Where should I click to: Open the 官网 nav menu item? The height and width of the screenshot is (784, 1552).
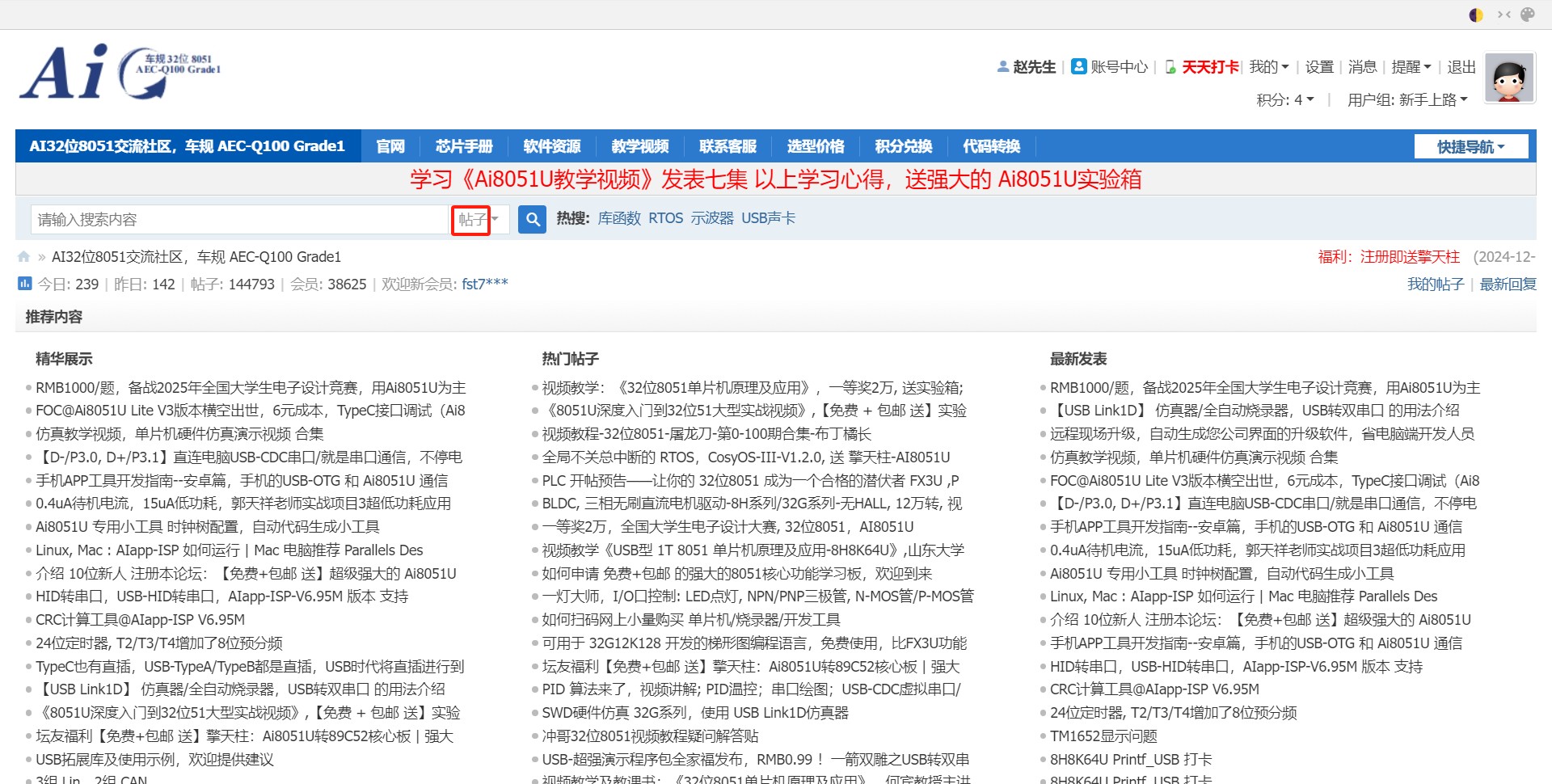coord(390,146)
